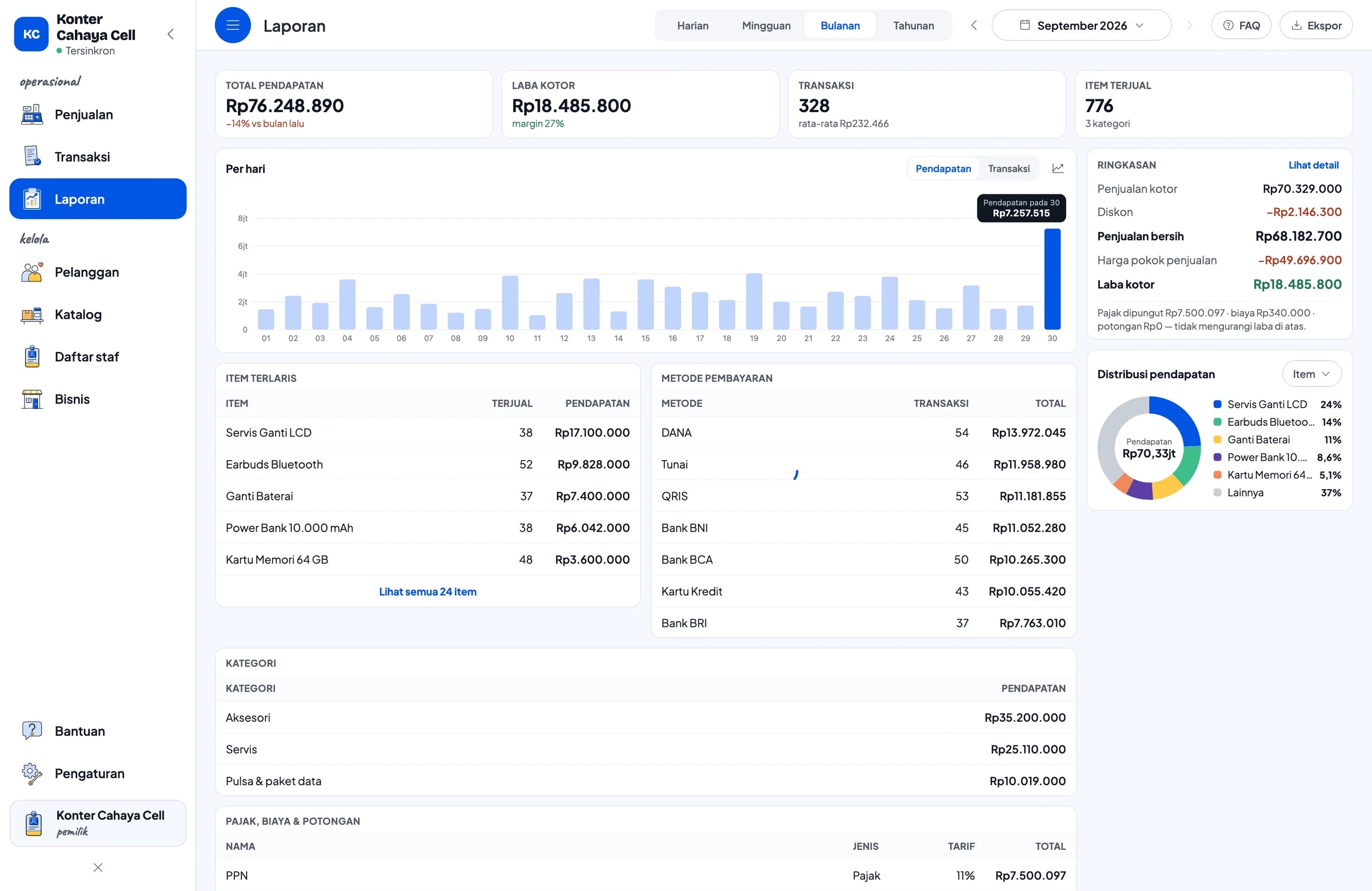Show Transaksi in Per hari chart
The width and height of the screenshot is (1372, 891).
pyautogui.click(x=1009, y=168)
